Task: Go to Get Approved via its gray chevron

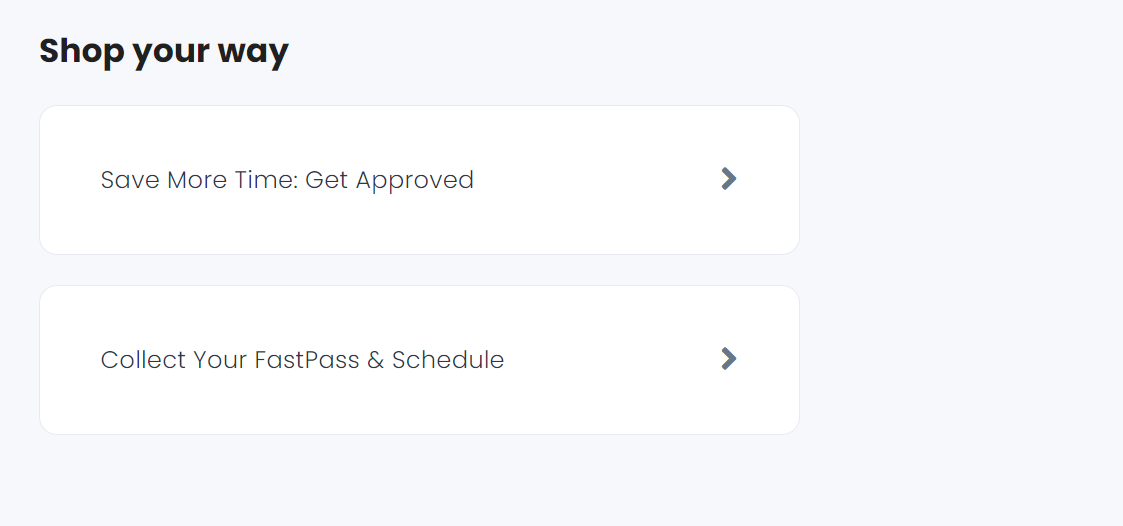Action: (x=728, y=179)
